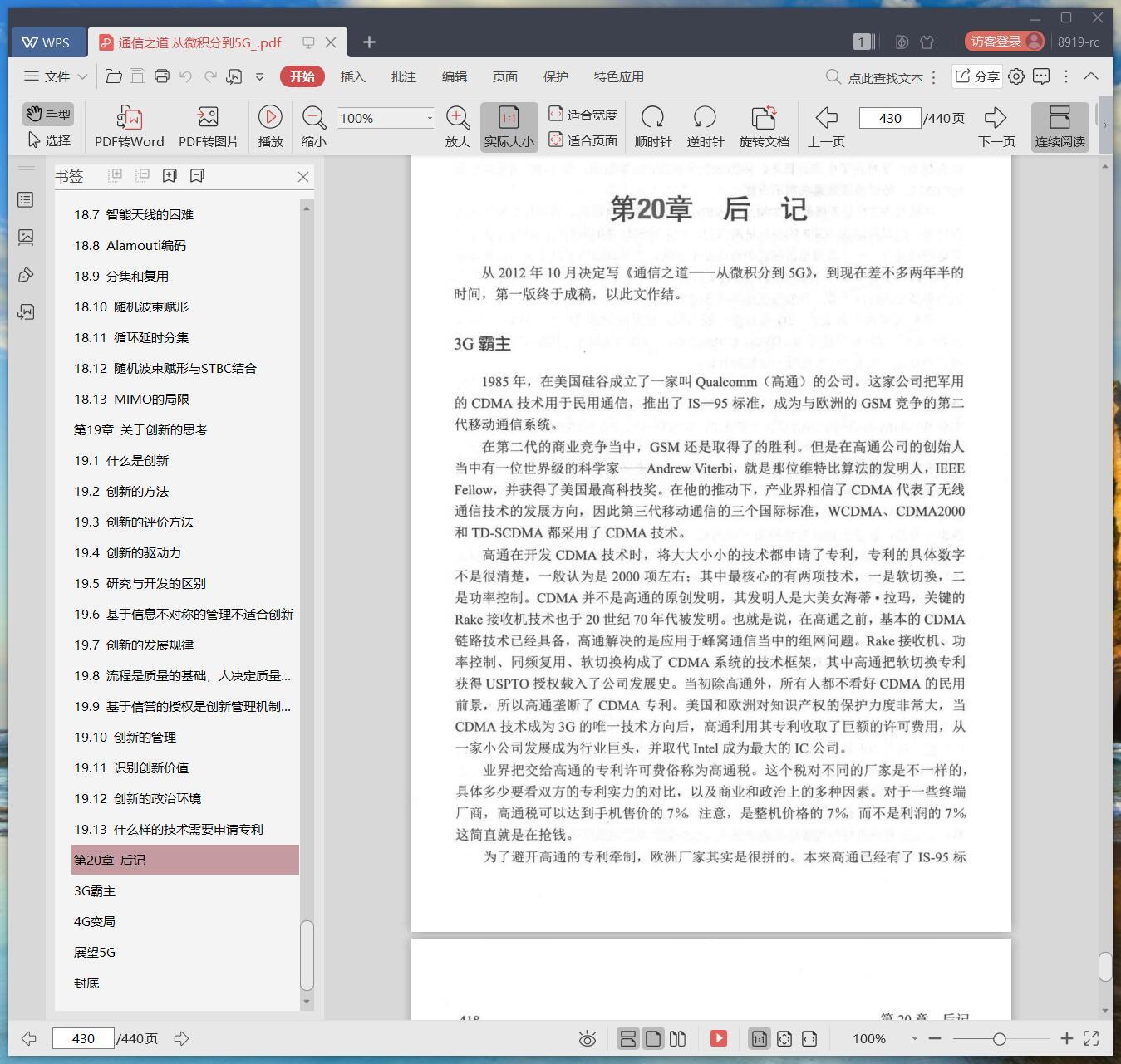Screen dimensions: 1121x1064
Task: Expand the 文件 menu dropdown arrow
Action: pyautogui.click(x=82, y=76)
